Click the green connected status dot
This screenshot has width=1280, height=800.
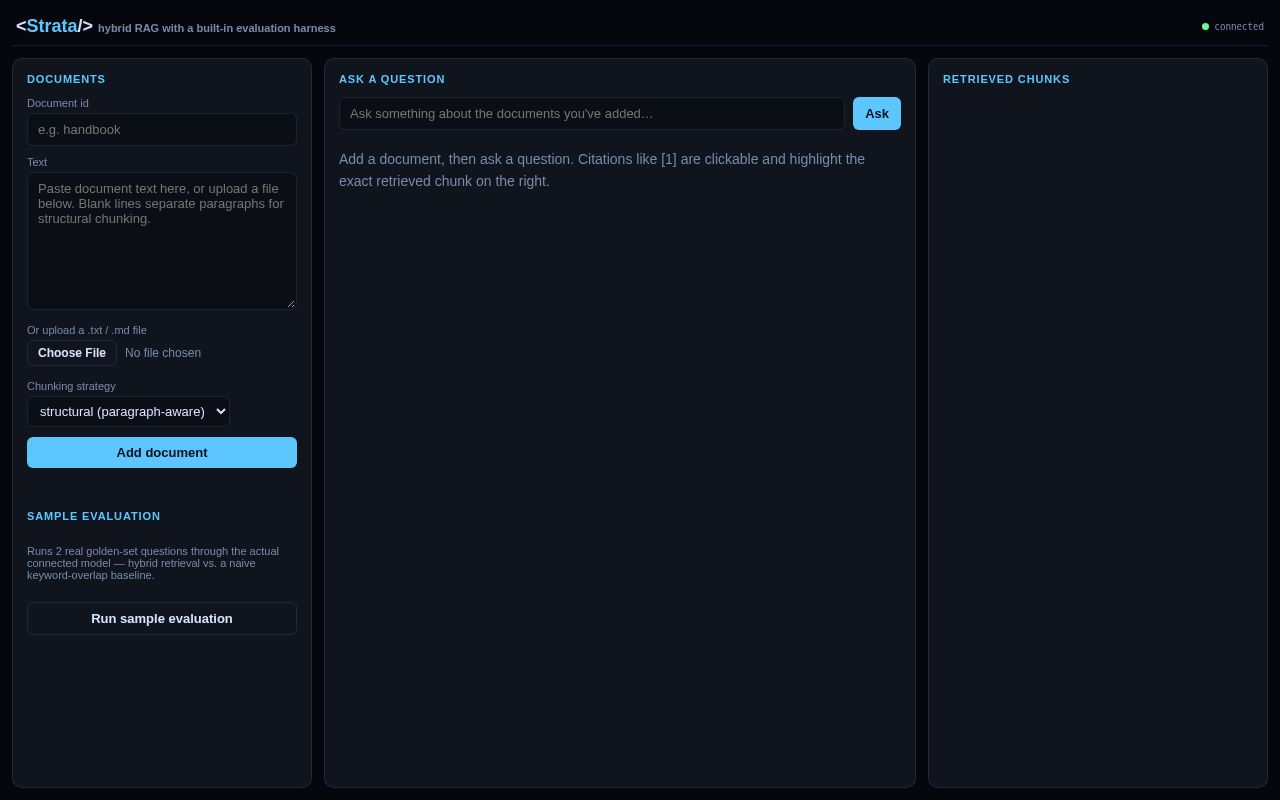click(1205, 27)
